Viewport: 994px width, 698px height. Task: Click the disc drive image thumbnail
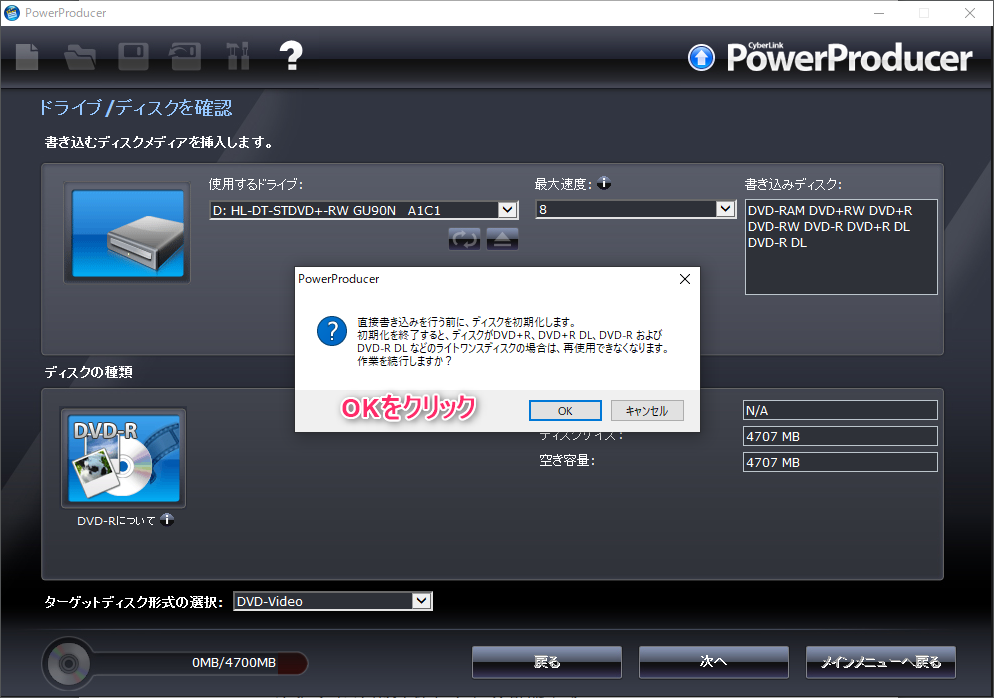(127, 233)
